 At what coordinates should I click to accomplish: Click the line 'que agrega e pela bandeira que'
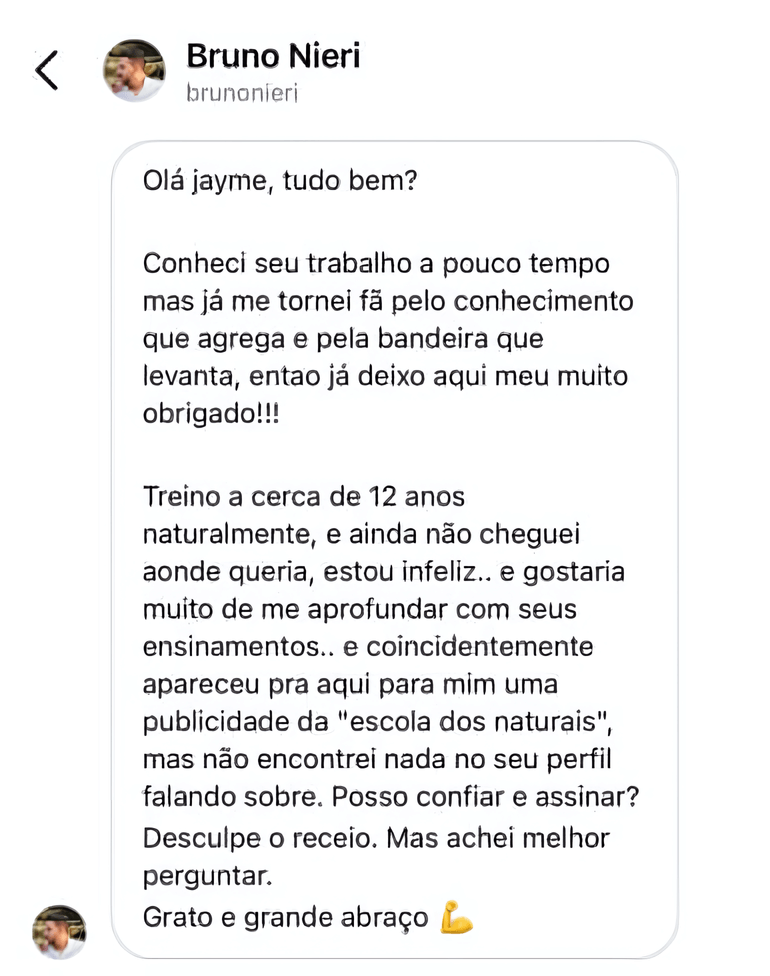tap(343, 340)
